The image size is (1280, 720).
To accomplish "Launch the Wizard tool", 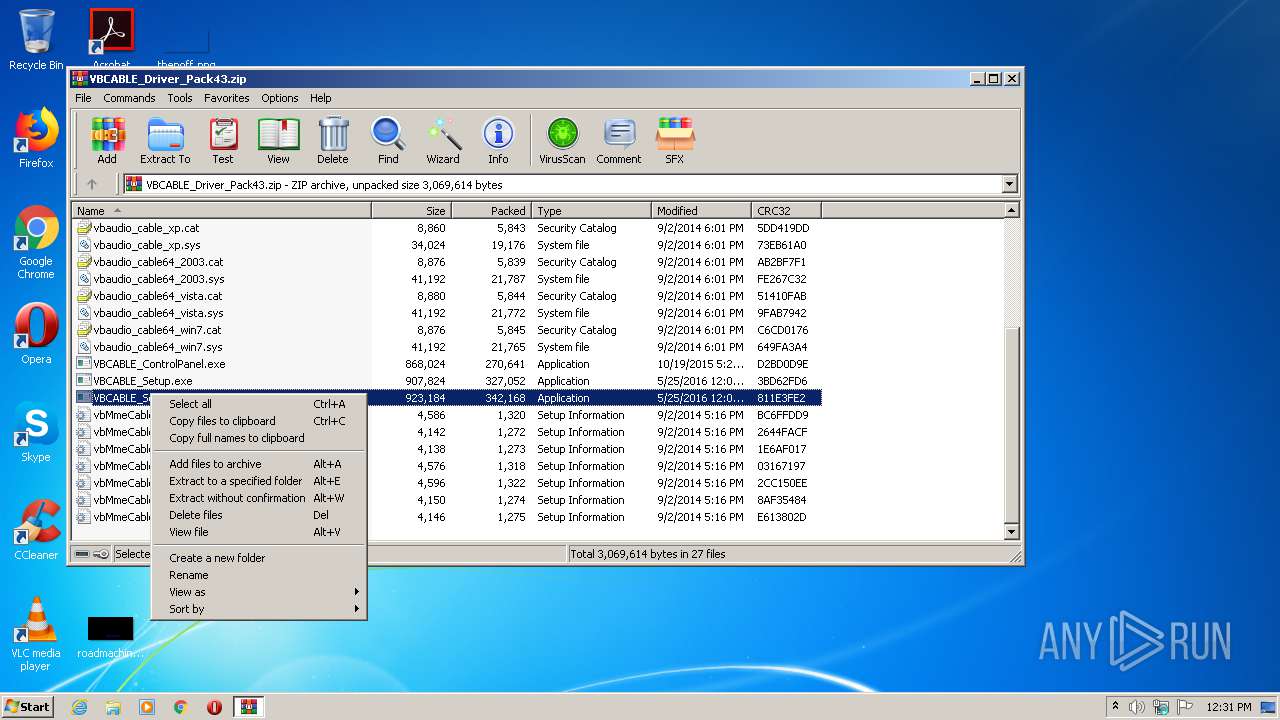I will [x=443, y=140].
